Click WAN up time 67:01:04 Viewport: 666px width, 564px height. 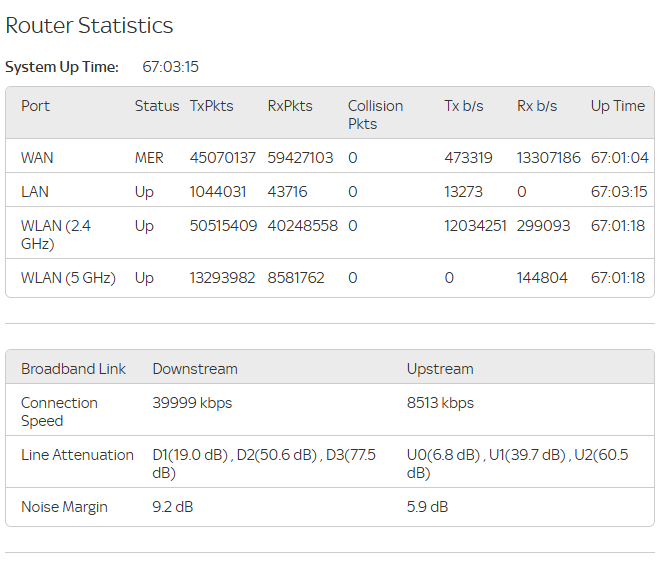[620, 158]
